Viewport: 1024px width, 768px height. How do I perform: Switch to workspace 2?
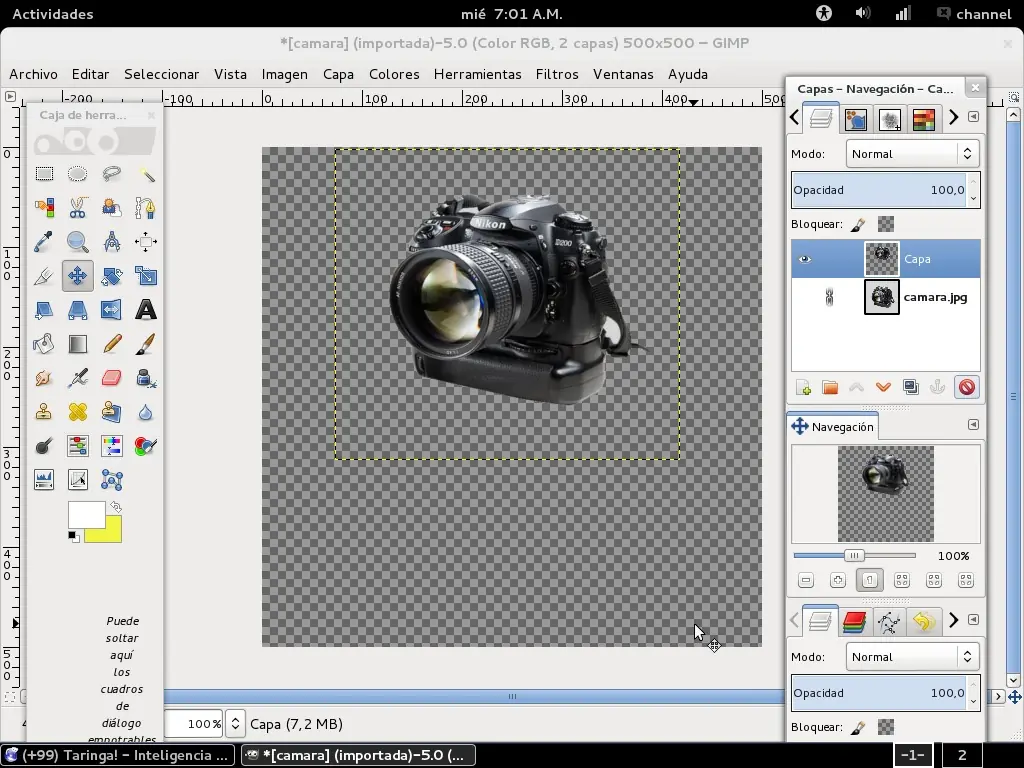[x=962, y=756]
